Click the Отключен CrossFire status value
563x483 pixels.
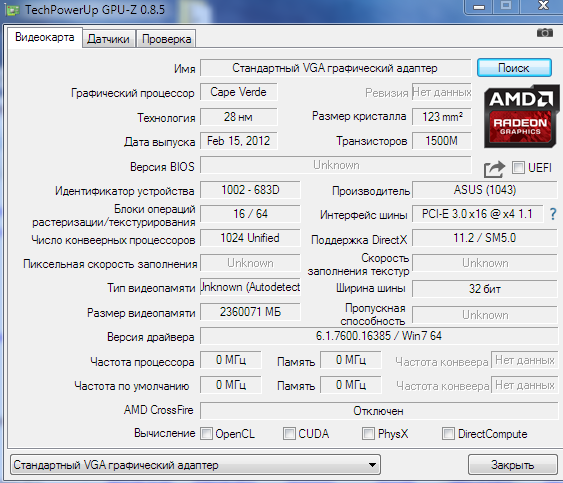379,411
